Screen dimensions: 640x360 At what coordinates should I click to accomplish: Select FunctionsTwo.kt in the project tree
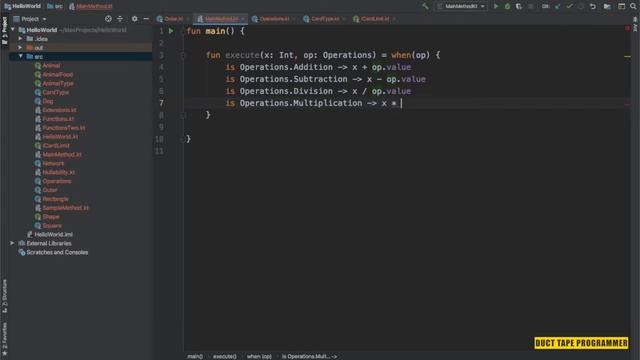[64, 128]
